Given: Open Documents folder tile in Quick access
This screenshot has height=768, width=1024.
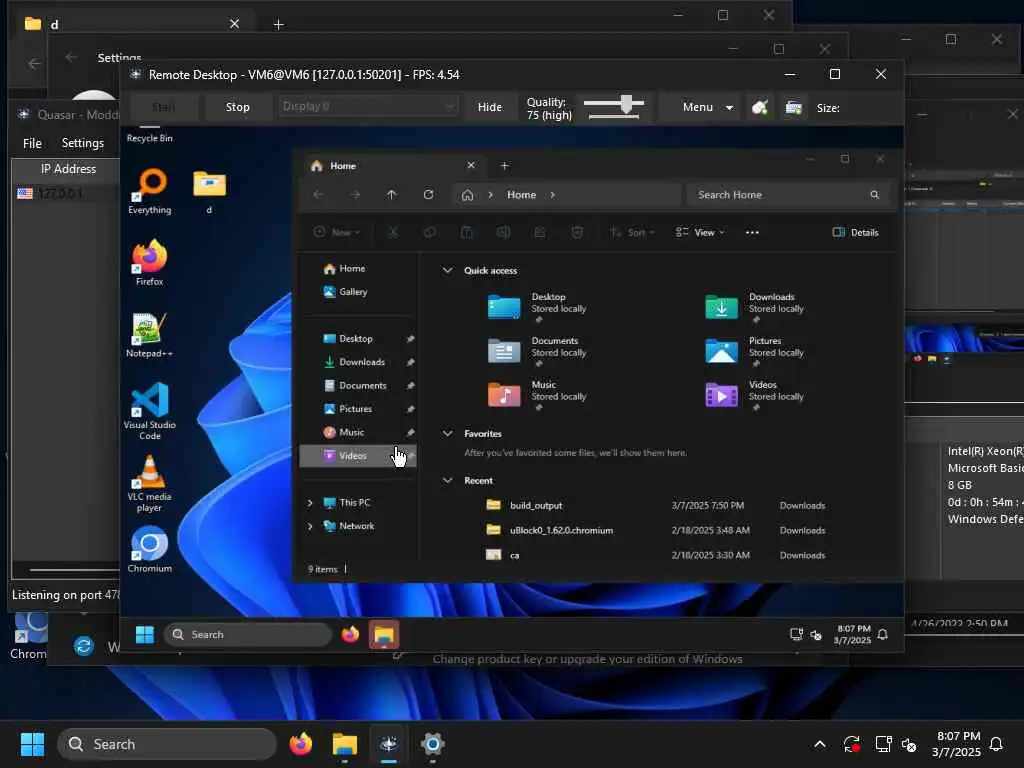Looking at the screenshot, I should pyautogui.click(x=537, y=351).
